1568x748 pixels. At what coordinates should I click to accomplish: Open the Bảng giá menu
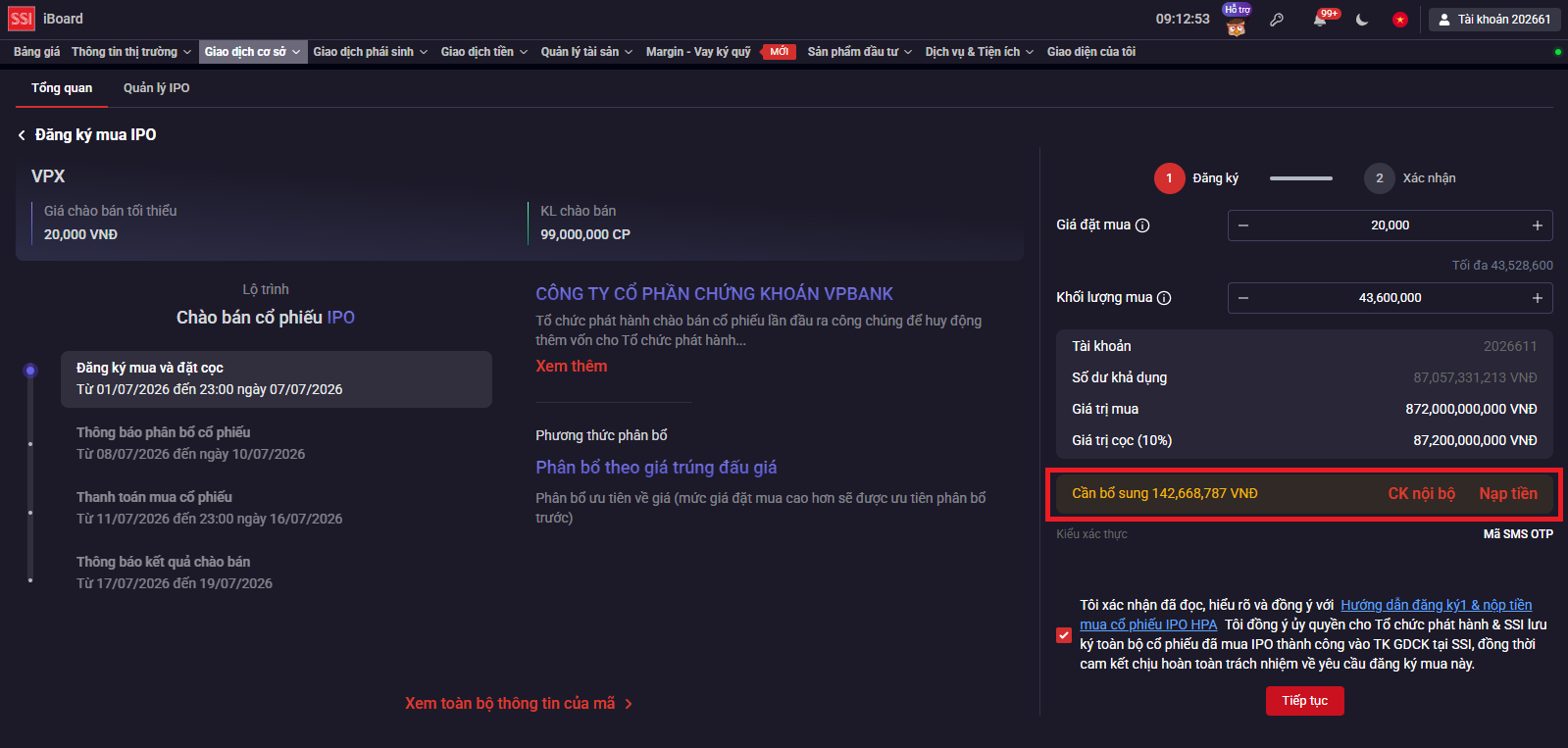tap(37, 52)
